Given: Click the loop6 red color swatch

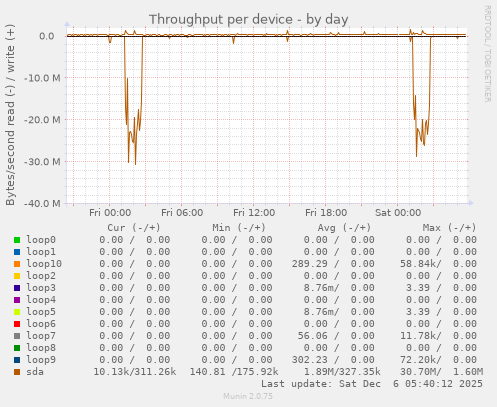Looking at the screenshot, I should point(17,324).
